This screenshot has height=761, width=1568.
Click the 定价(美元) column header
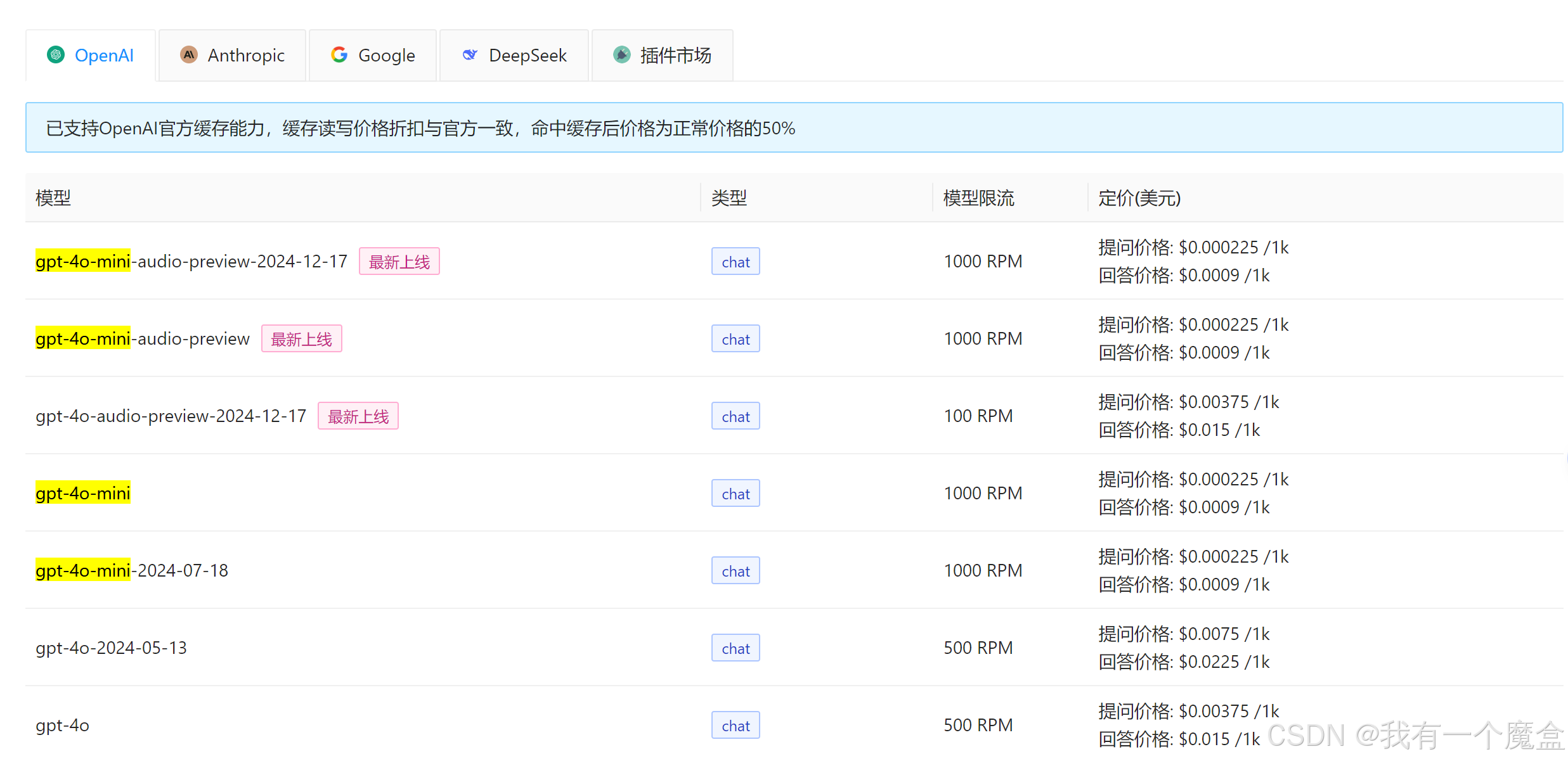click(x=1139, y=198)
